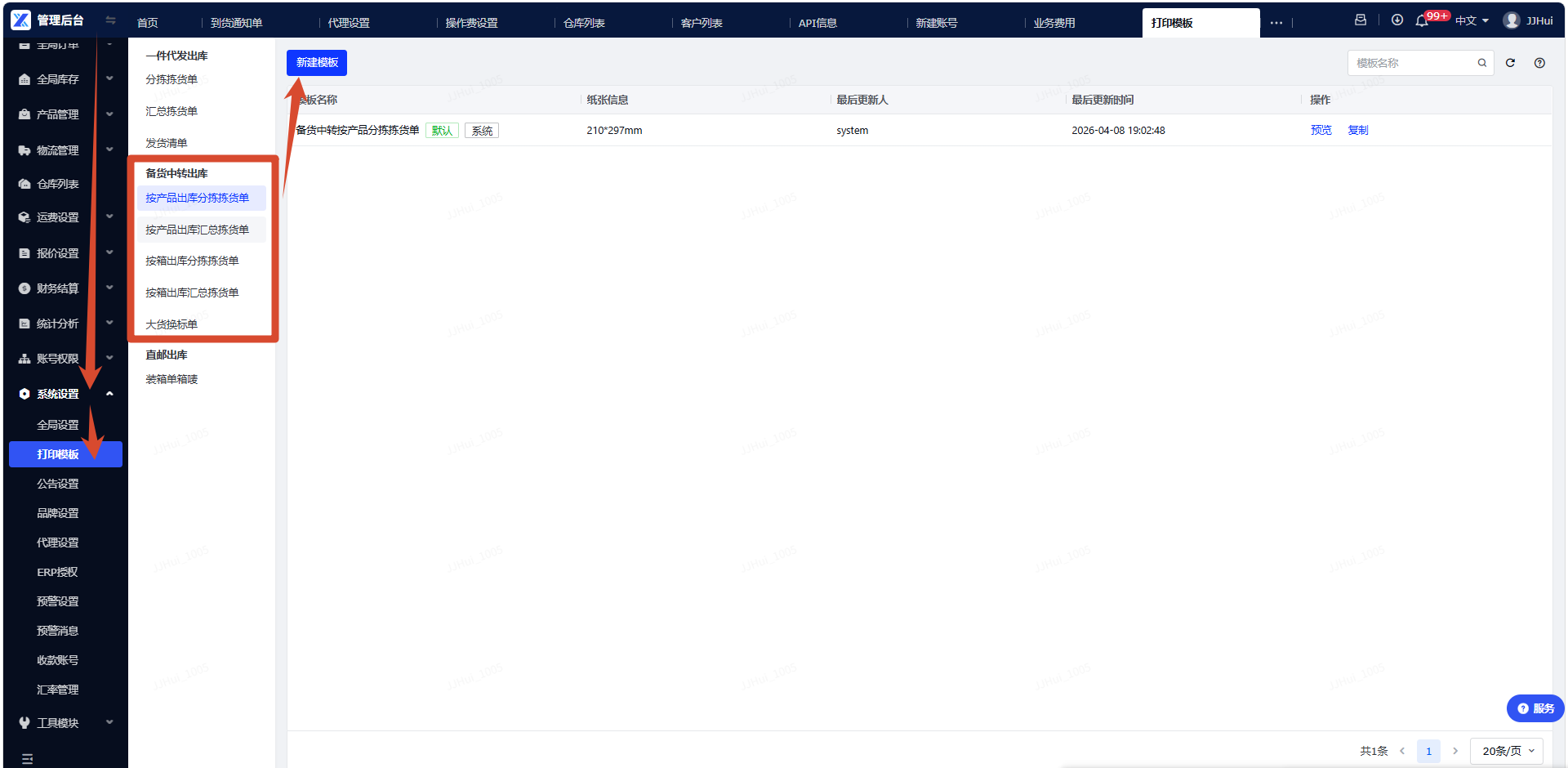Open 公告设置 in sidebar
Viewport: 1568px width, 768px height.
point(58,484)
